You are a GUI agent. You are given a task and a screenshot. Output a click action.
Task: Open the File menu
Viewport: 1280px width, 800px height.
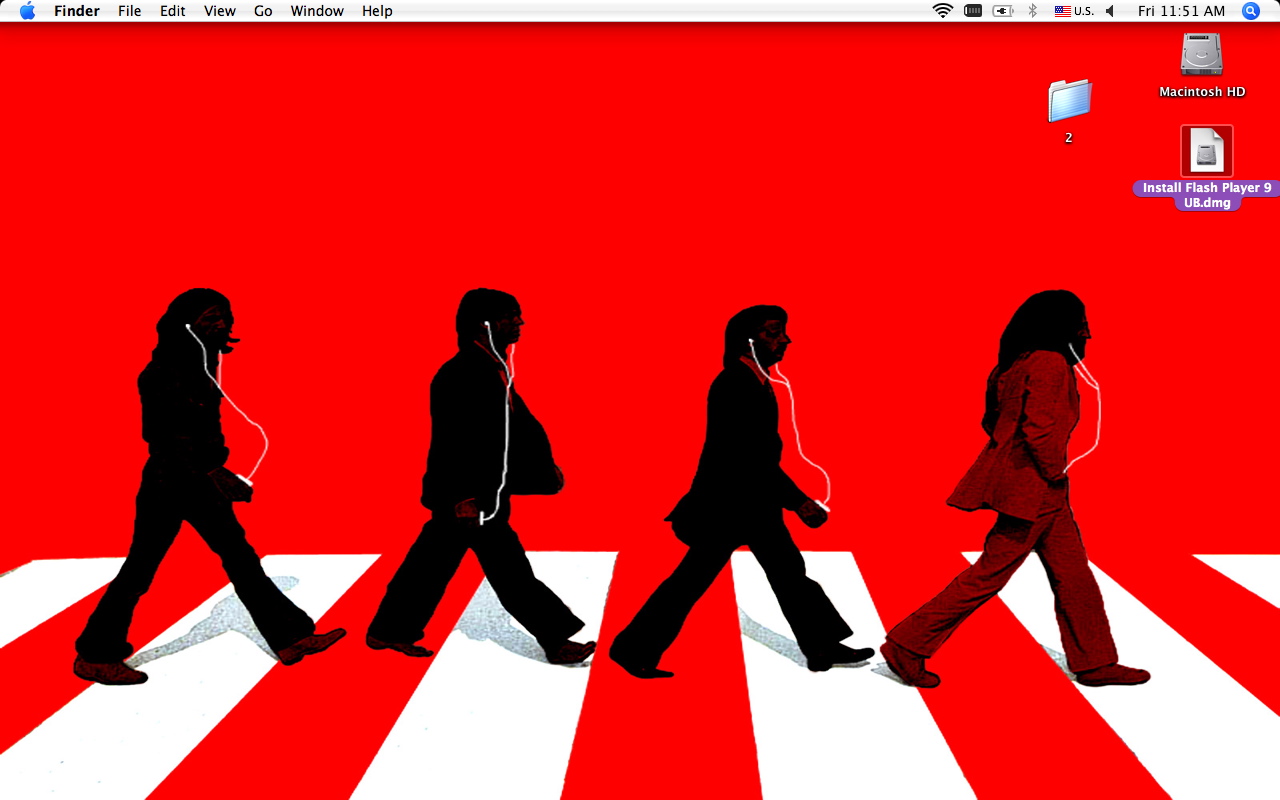pos(129,11)
